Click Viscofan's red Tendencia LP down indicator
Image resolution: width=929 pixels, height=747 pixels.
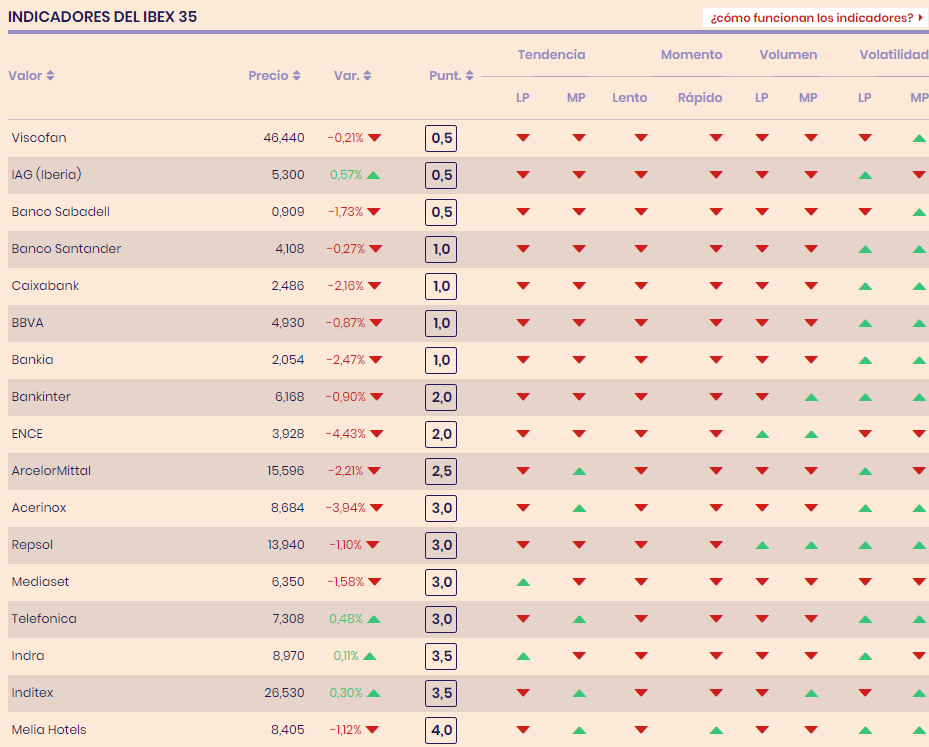pos(523,138)
